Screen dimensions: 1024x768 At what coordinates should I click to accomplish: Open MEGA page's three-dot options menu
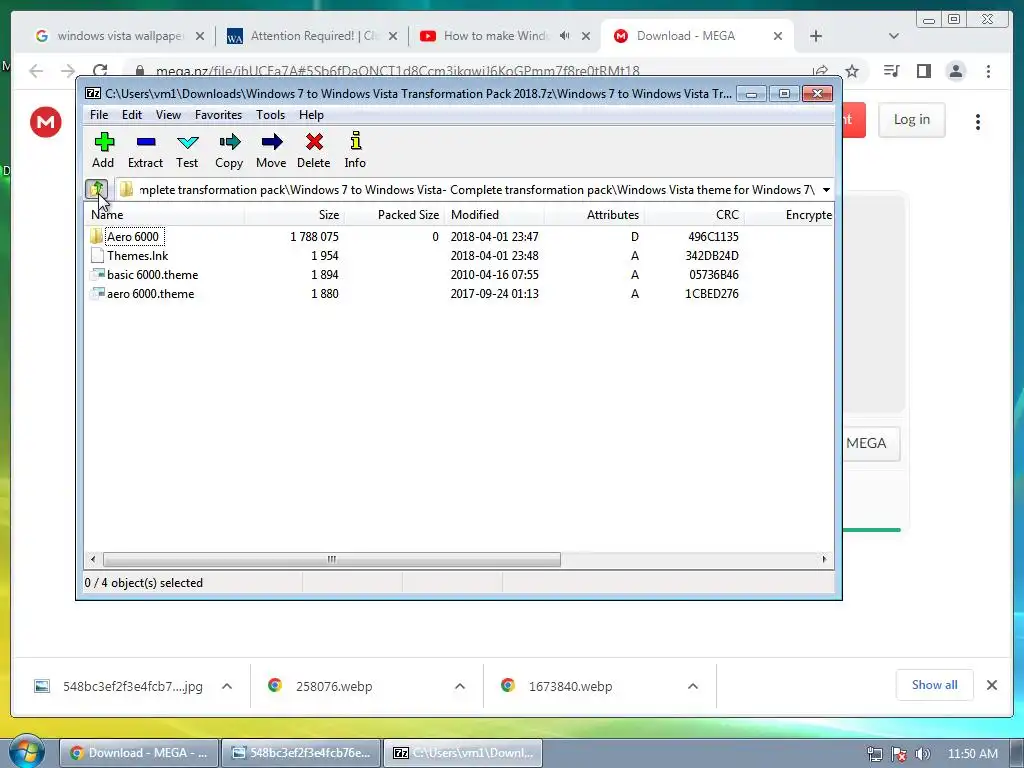point(978,122)
